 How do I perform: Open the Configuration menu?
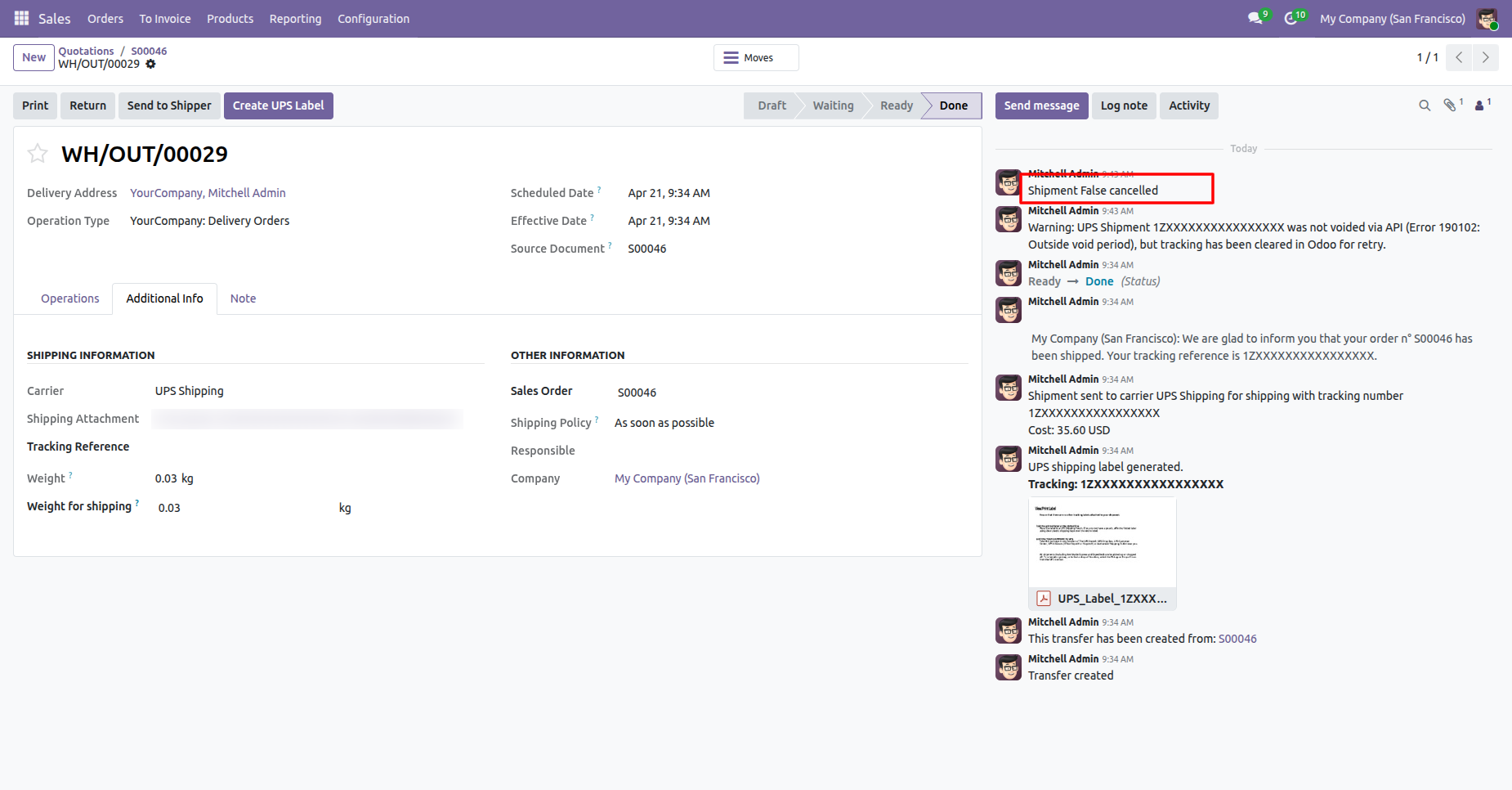(x=374, y=18)
